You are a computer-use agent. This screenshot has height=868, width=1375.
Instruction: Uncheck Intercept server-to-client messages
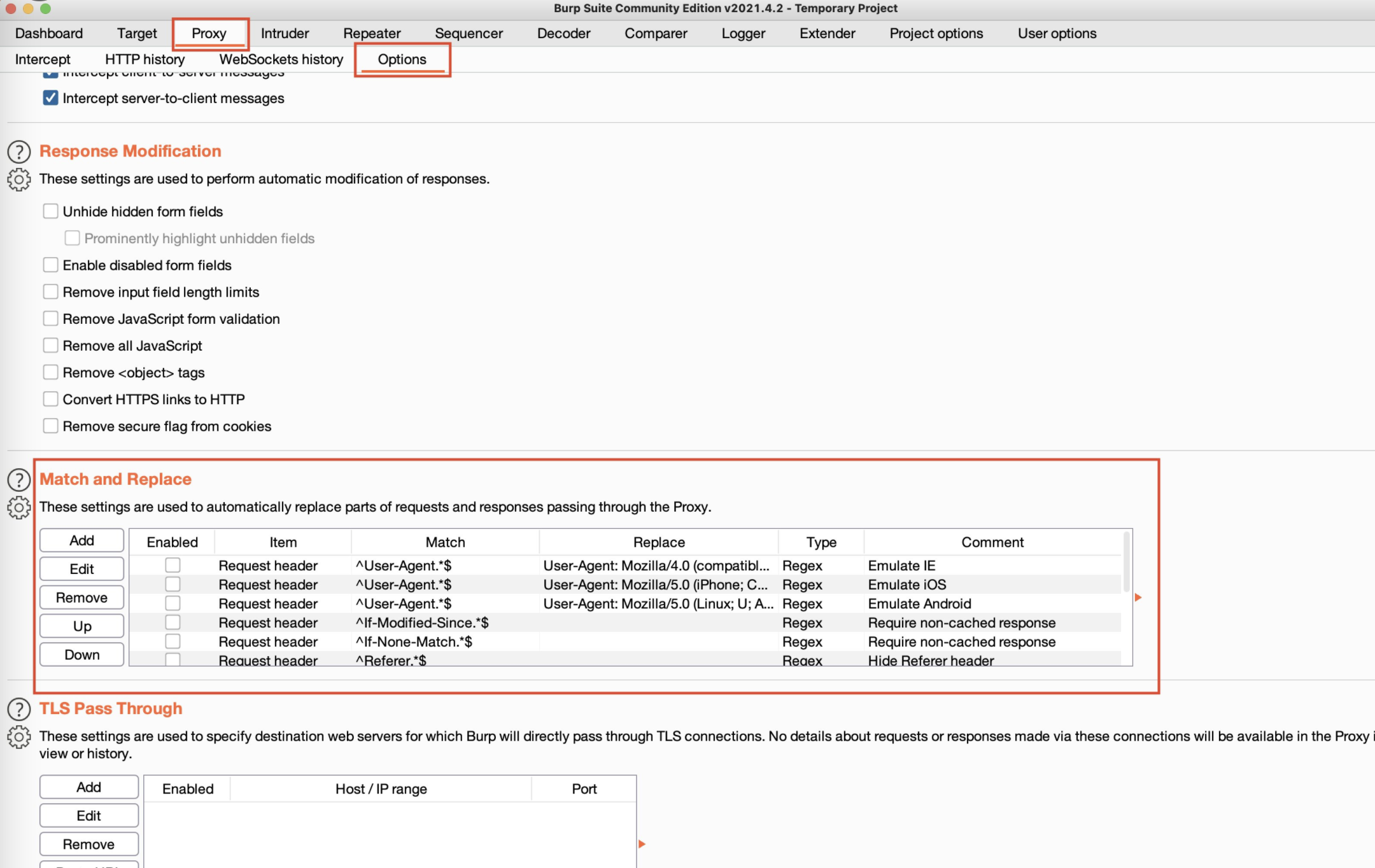pos(50,98)
